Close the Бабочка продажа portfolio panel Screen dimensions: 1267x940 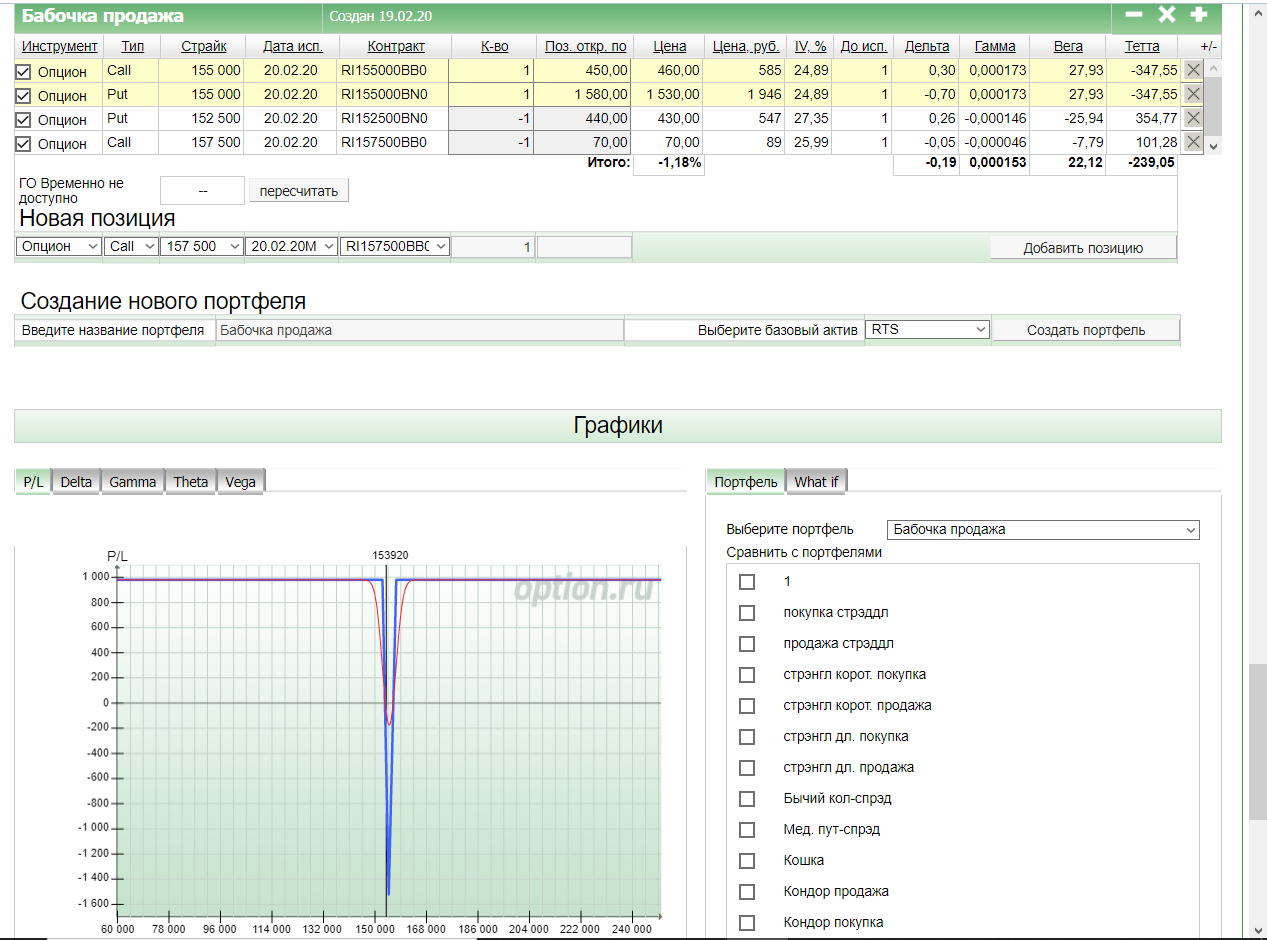[x=1166, y=15]
